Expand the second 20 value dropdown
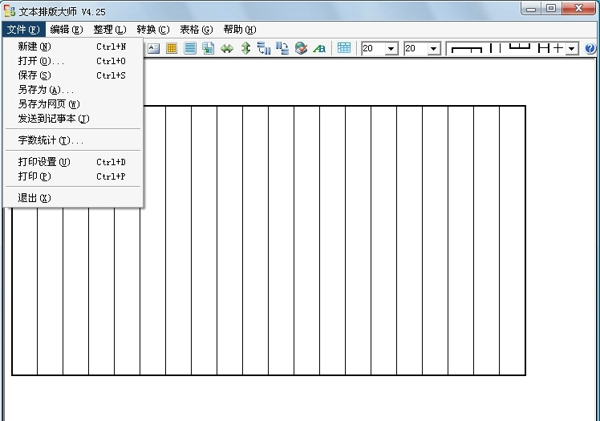This screenshot has width=600, height=421. (x=433, y=48)
